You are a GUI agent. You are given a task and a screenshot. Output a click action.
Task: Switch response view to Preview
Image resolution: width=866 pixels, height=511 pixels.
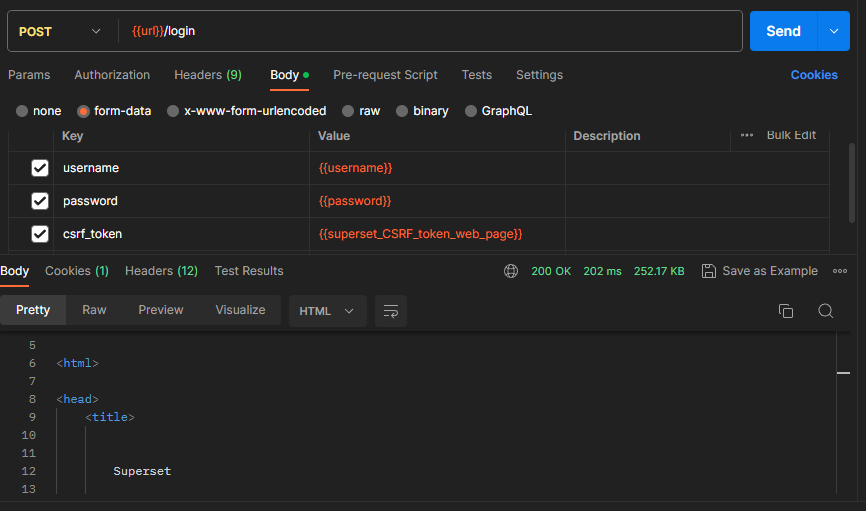click(x=161, y=310)
